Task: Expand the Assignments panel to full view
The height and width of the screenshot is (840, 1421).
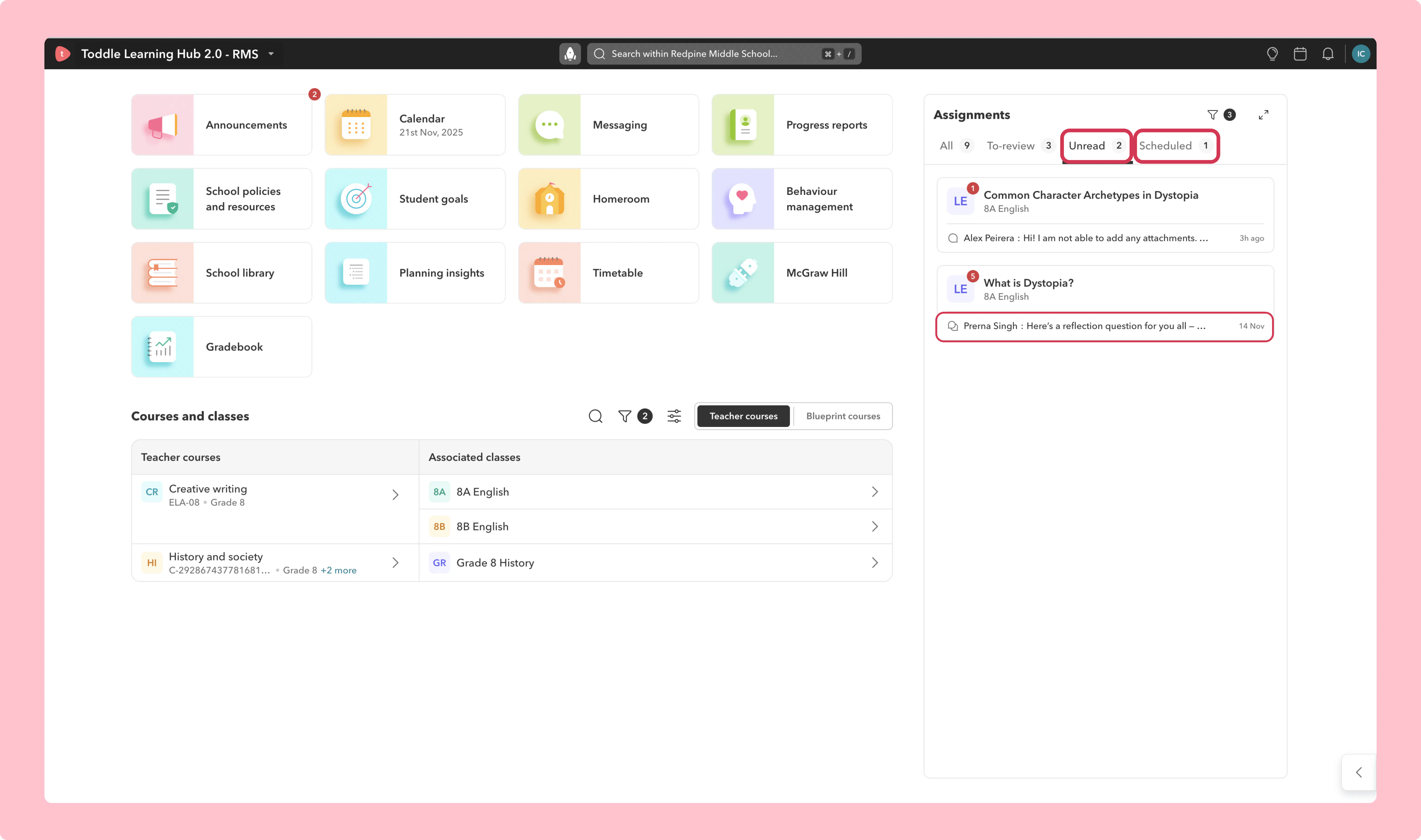Action: tap(1263, 115)
